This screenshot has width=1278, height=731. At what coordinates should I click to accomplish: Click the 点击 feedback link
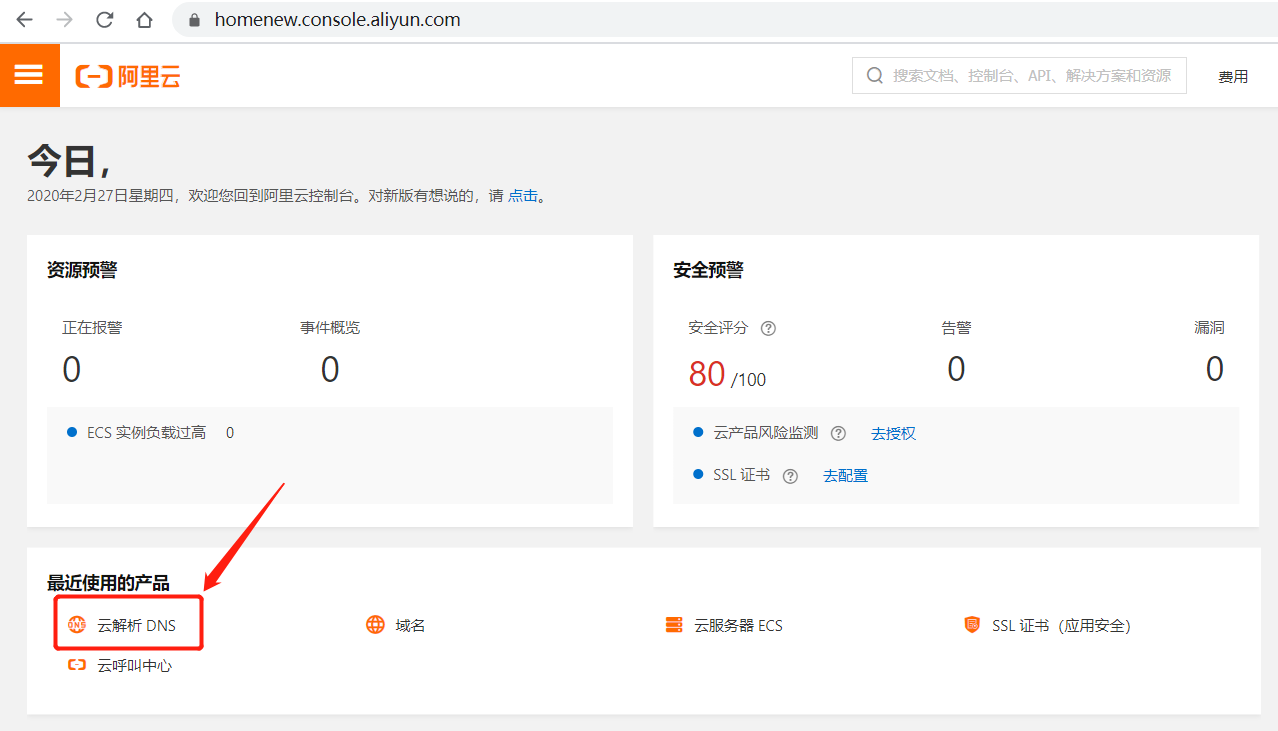523,196
